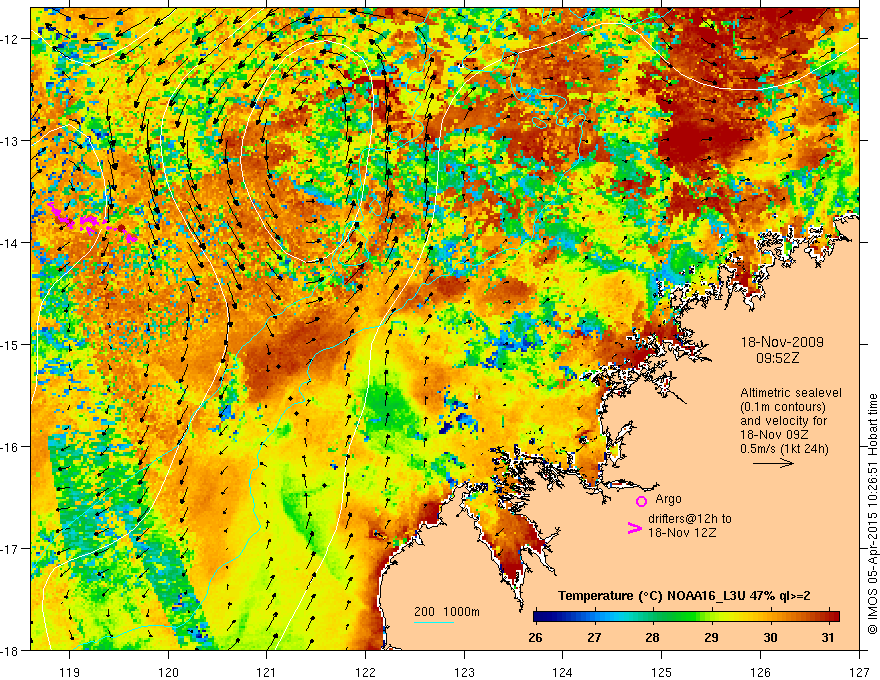Click latitude axis label -16
The width and height of the screenshot is (880, 680).
point(10,447)
